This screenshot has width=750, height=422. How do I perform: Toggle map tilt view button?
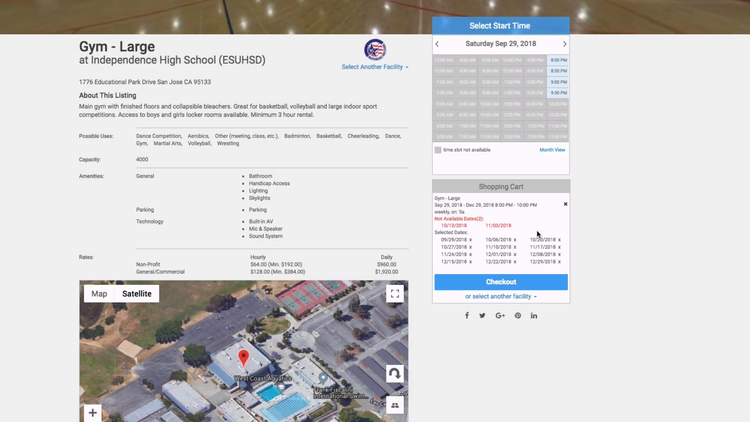click(395, 405)
